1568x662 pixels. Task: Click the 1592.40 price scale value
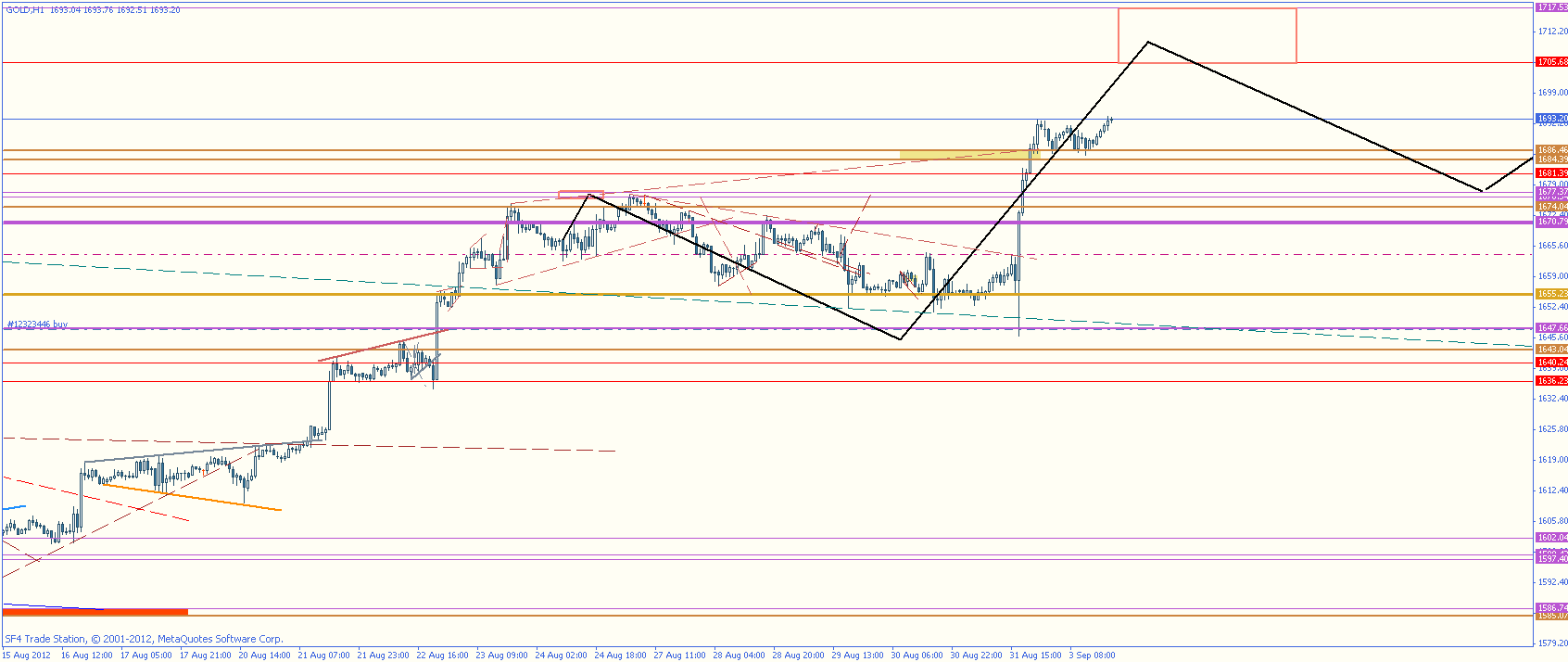pyautogui.click(x=1552, y=582)
